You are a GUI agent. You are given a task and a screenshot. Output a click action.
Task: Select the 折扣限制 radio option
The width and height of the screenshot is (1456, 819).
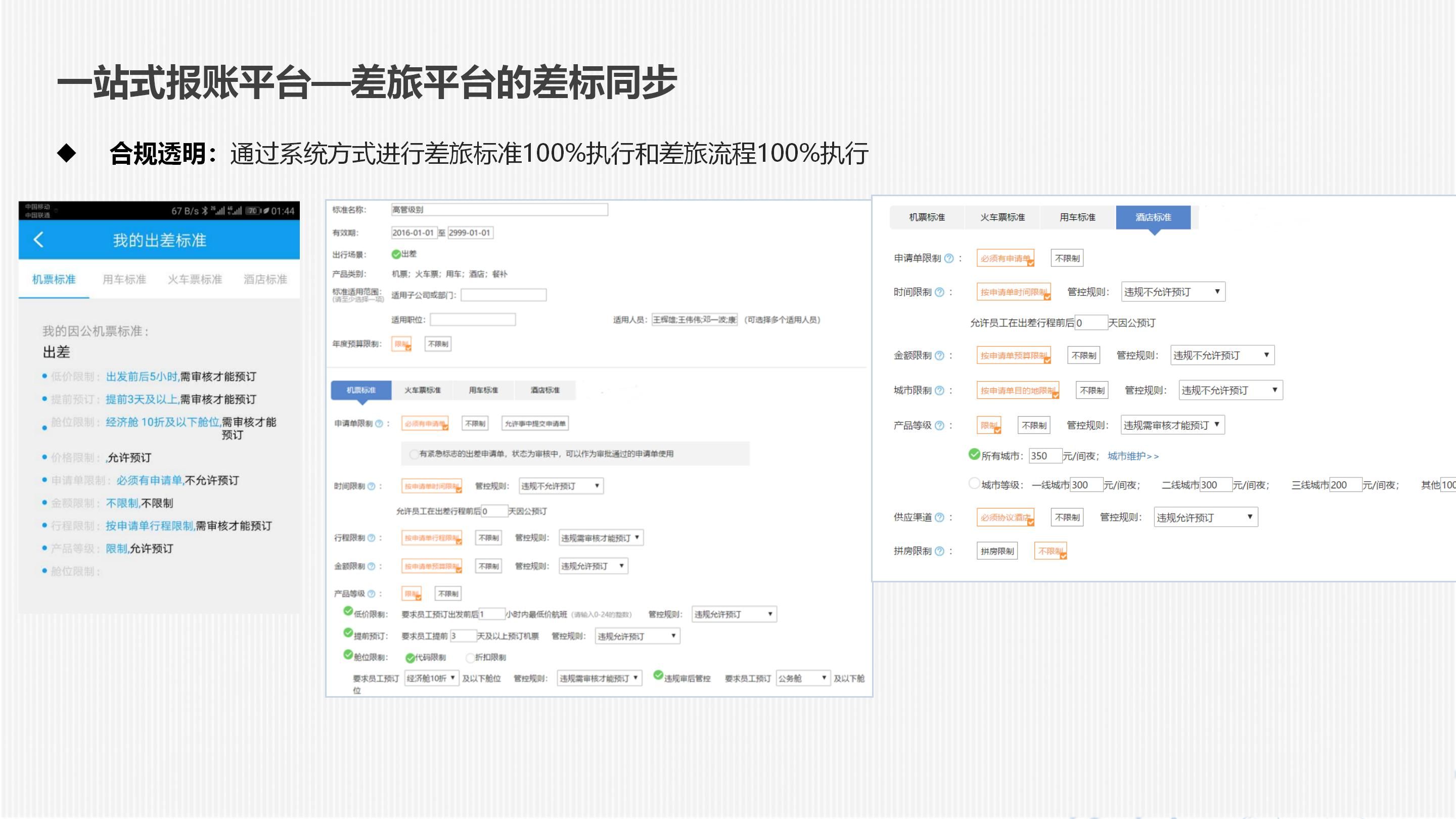pos(470,657)
